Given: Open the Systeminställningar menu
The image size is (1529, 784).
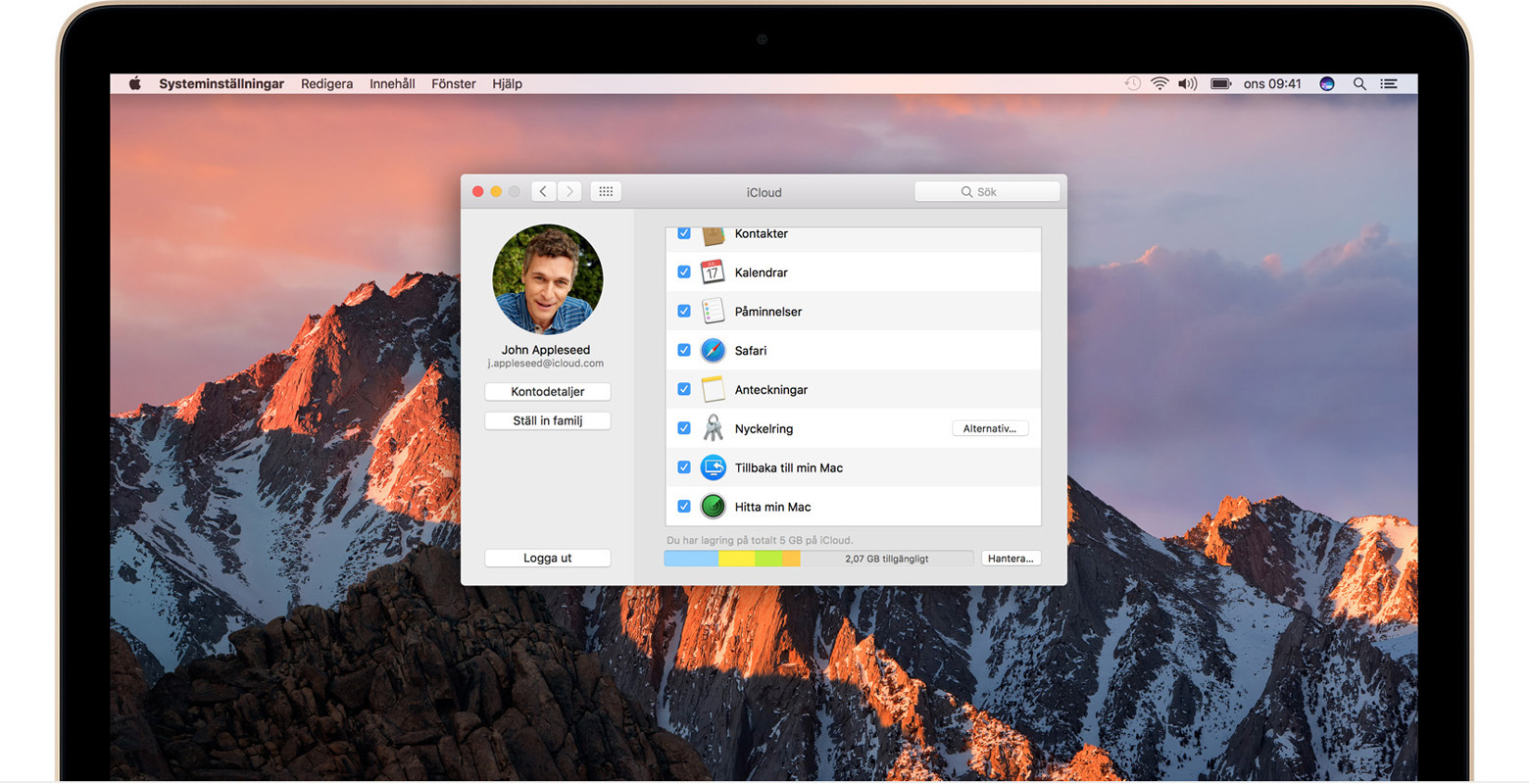Looking at the screenshot, I should point(222,83).
